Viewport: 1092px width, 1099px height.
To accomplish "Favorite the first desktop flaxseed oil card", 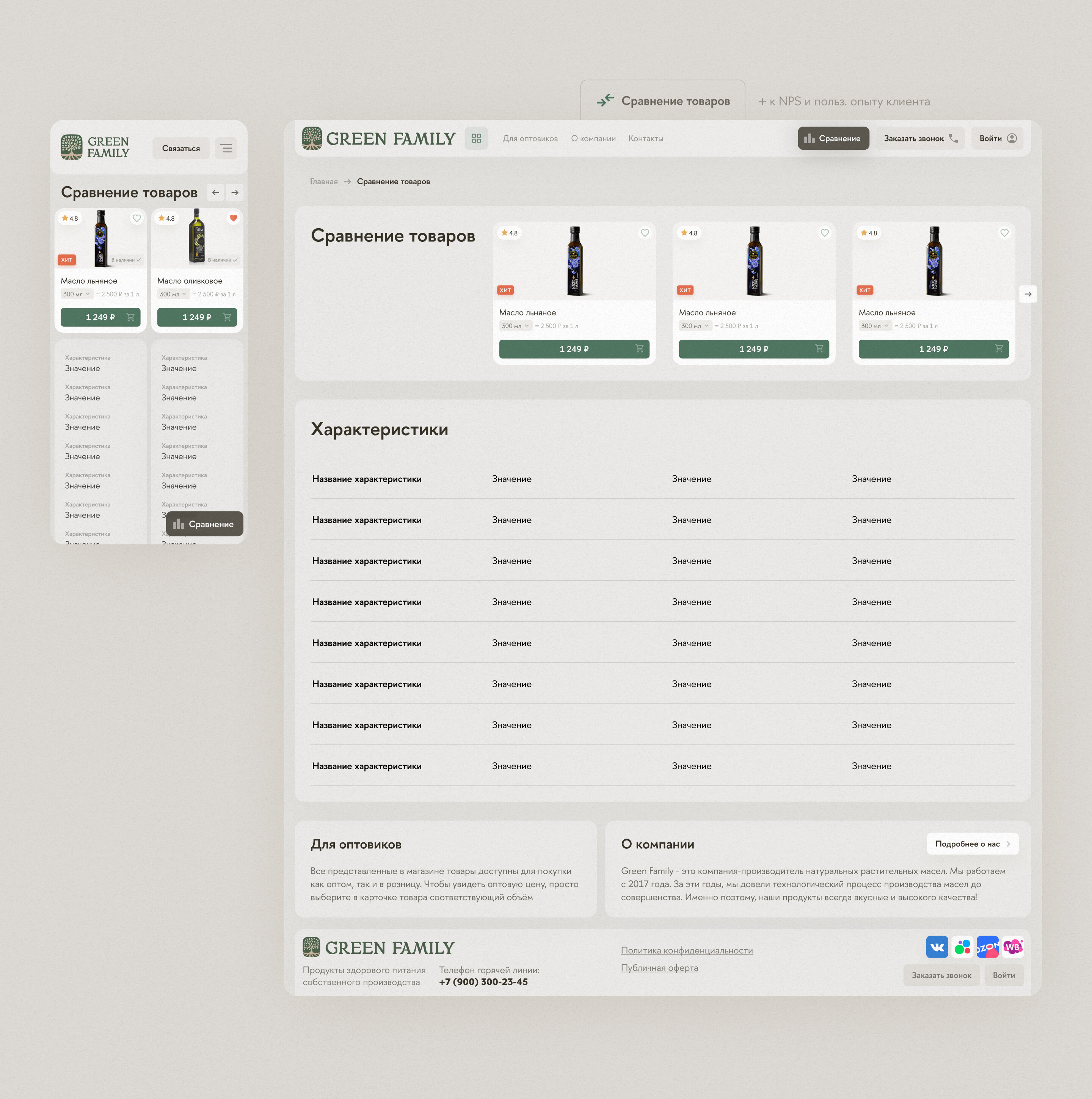I will click(x=645, y=233).
